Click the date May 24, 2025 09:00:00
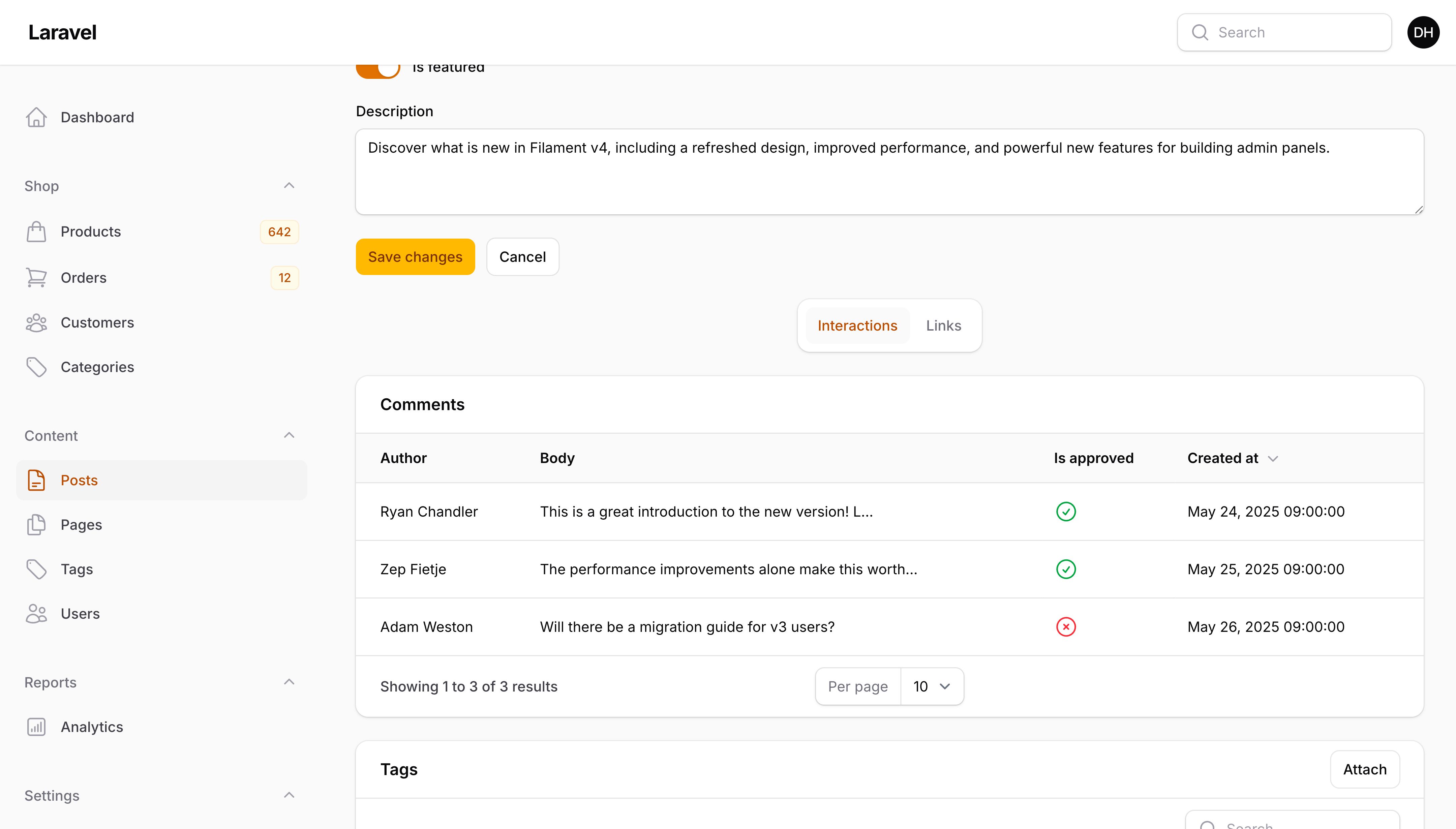 tap(1266, 511)
